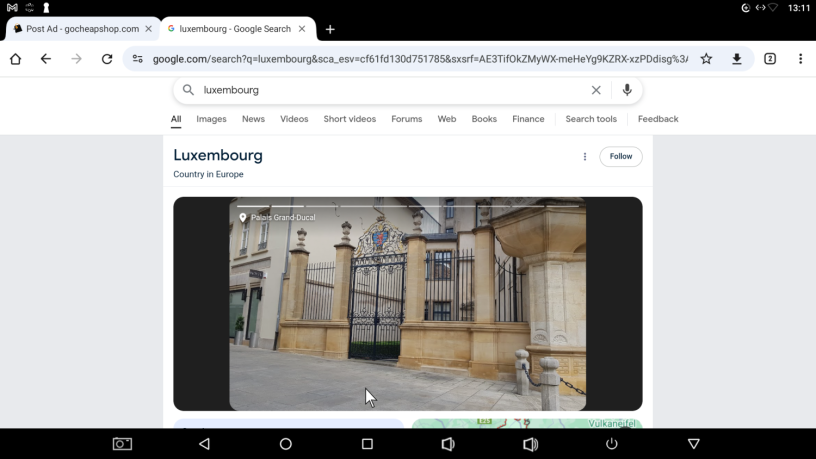Image resolution: width=816 pixels, height=459 pixels.
Task: Click inside the Google search box
Action: tap(390, 90)
